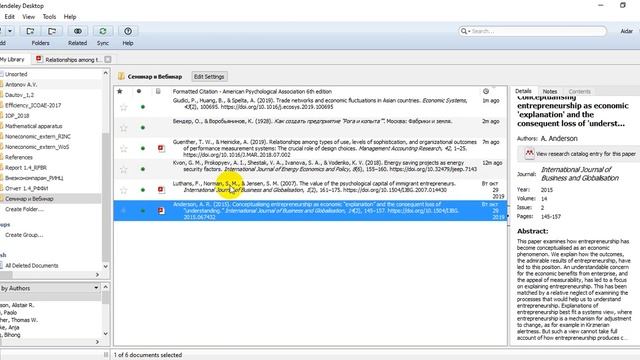
Task: Select the Отчет 1.4_РФФИ folder
Action: [x=27, y=189]
